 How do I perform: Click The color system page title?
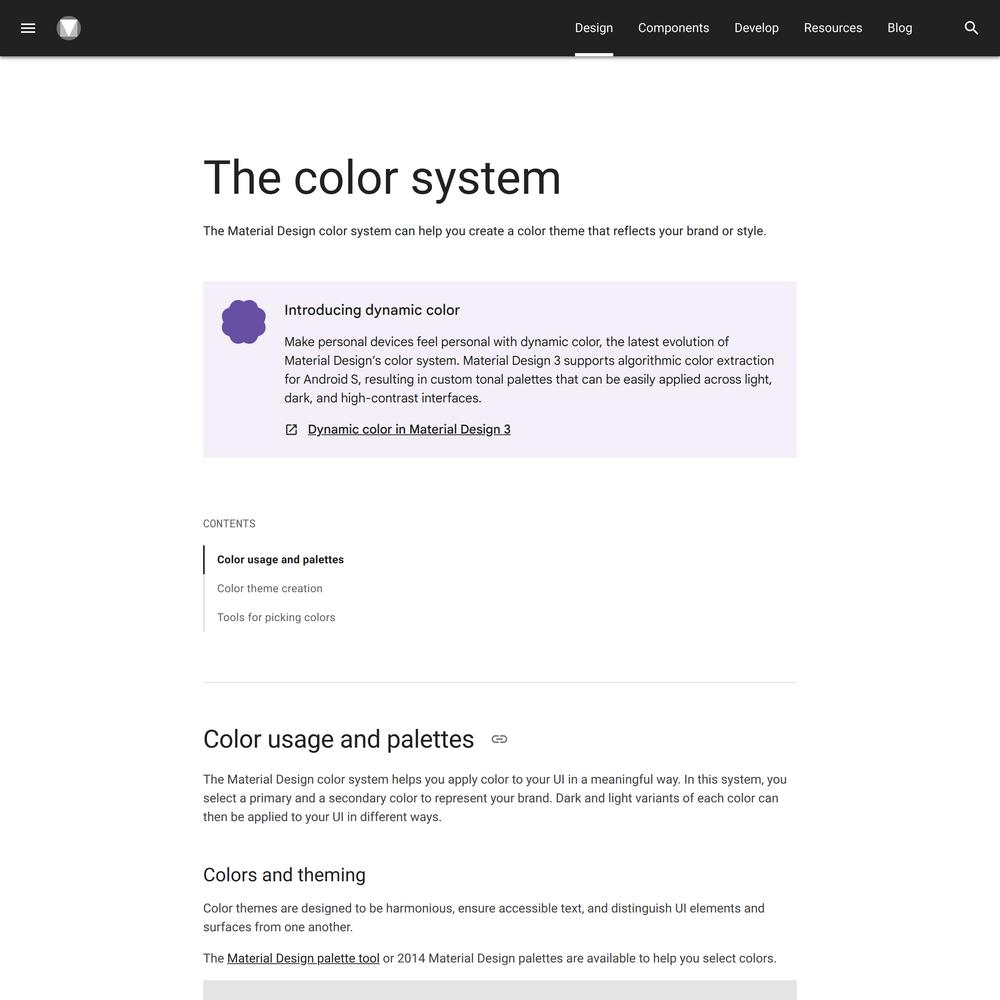[382, 179]
